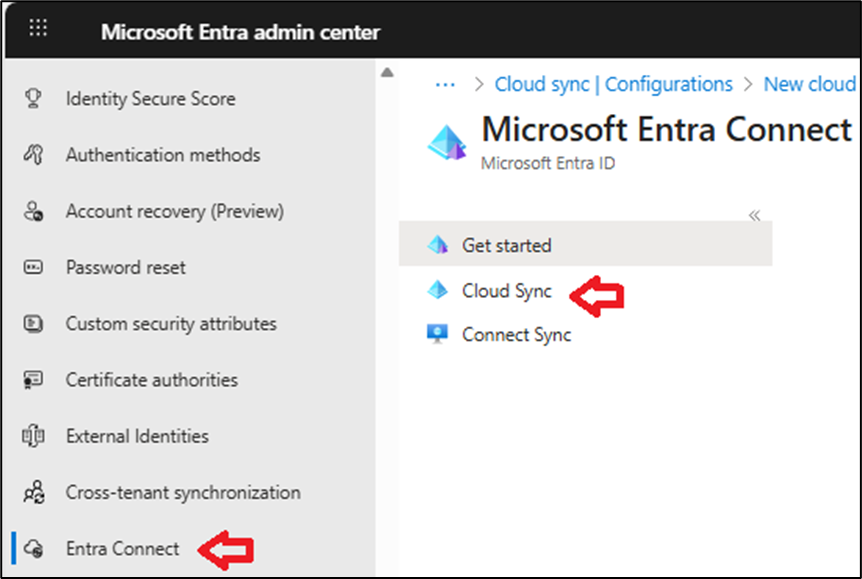Click the Identity Secure Score trophy icon
862x579 pixels.
[x=33, y=99]
